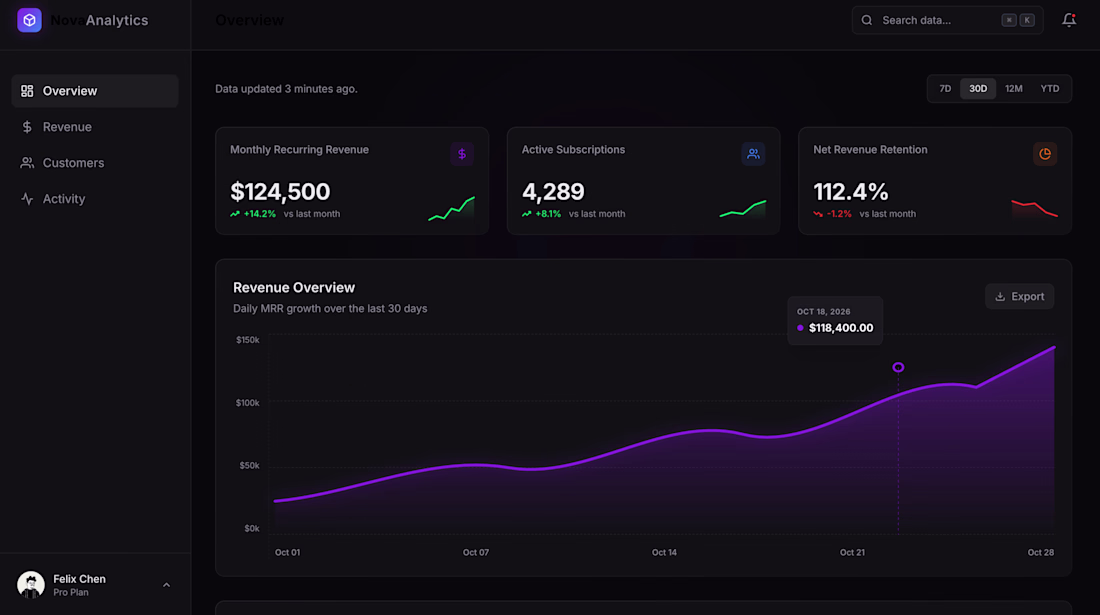This screenshot has height=615, width=1100.
Task: Click the $124,500 MRR value
Action: coord(280,191)
